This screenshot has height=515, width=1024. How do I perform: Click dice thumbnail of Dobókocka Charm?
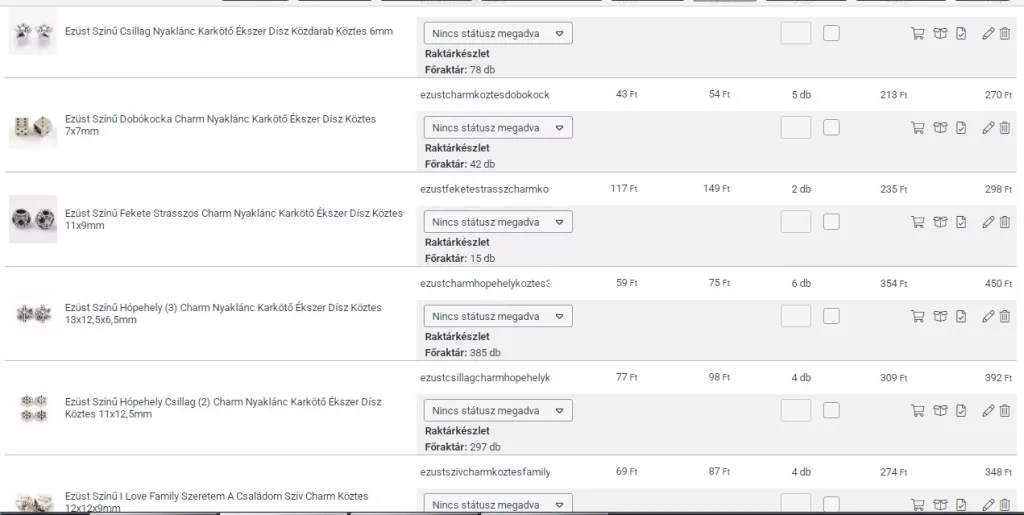pos(33,126)
